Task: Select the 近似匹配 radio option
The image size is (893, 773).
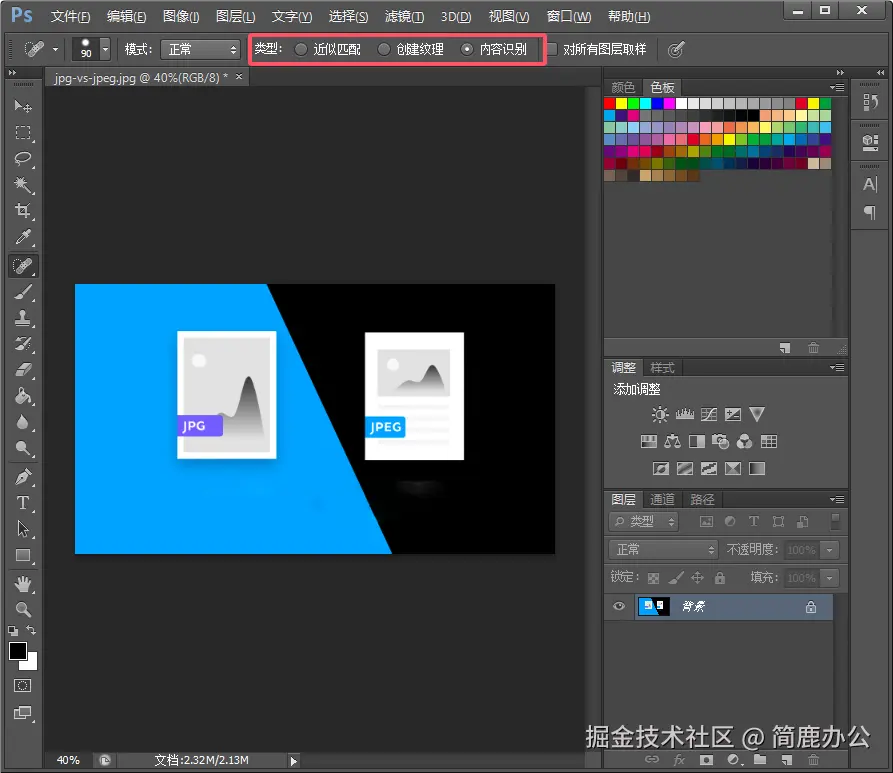Action: point(301,49)
